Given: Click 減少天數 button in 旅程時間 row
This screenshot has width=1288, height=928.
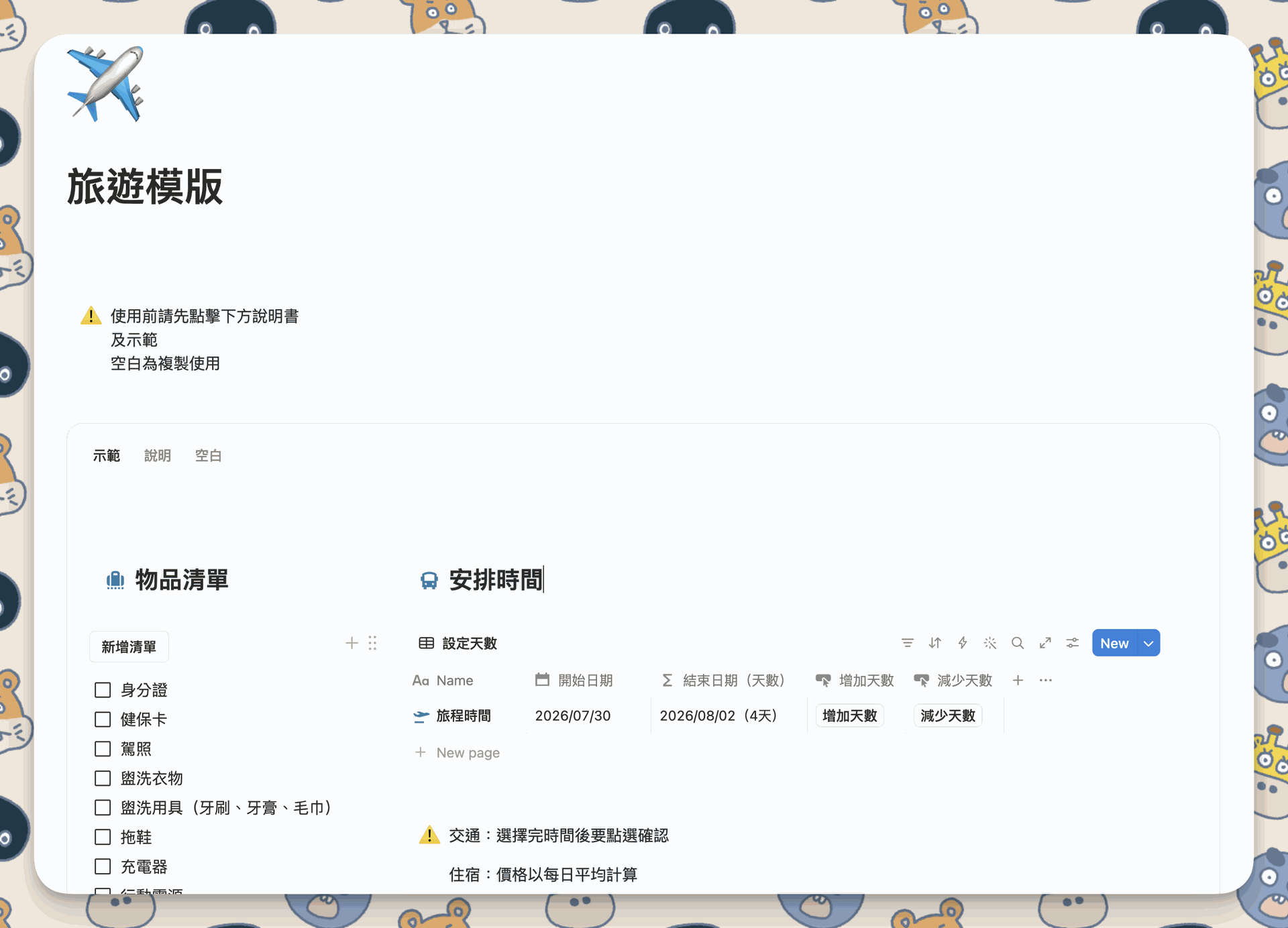Looking at the screenshot, I should 948,716.
